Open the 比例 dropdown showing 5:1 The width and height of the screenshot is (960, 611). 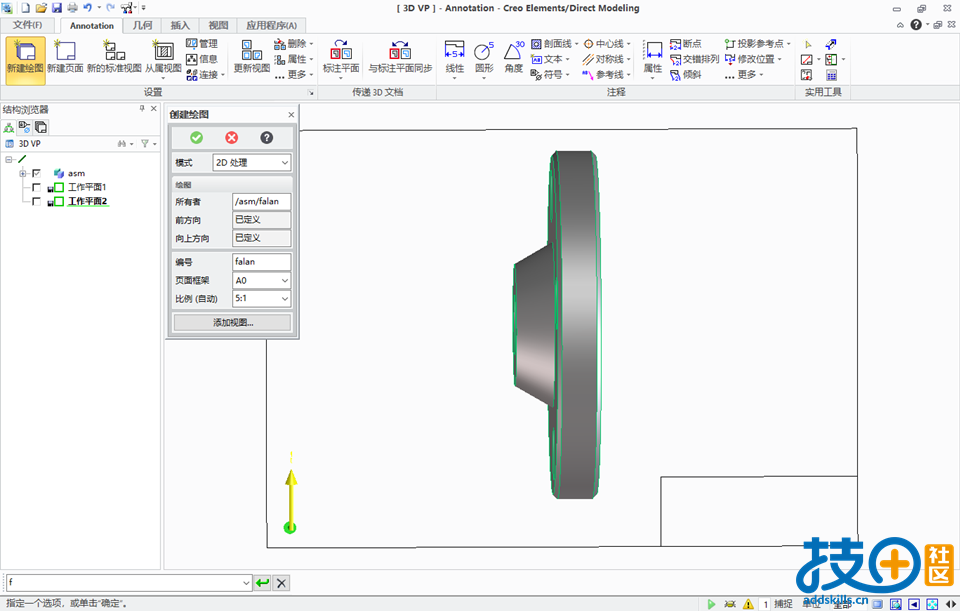click(261, 299)
